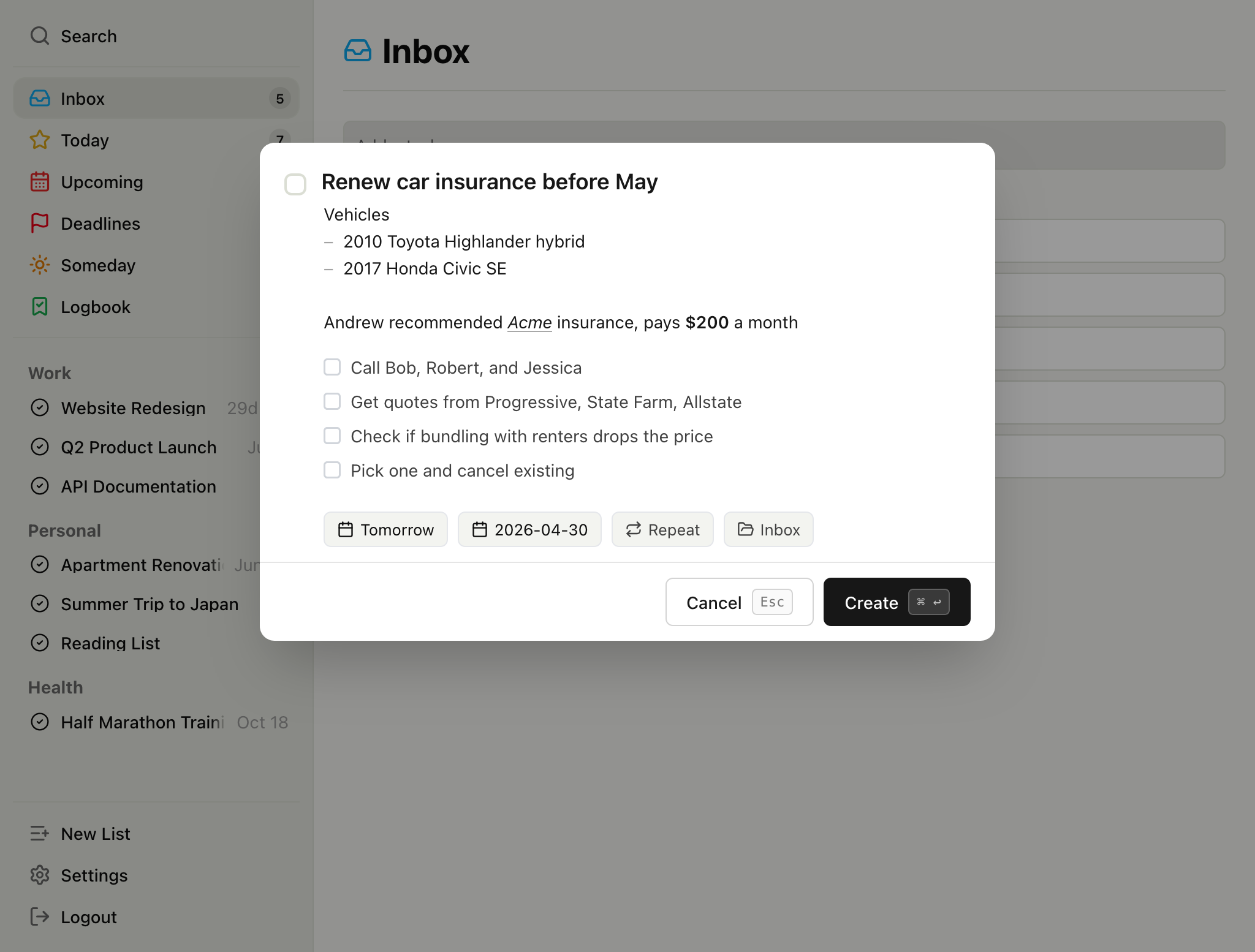Tick the bundling with renters subtask
The width and height of the screenshot is (1255, 952).
tap(332, 436)
